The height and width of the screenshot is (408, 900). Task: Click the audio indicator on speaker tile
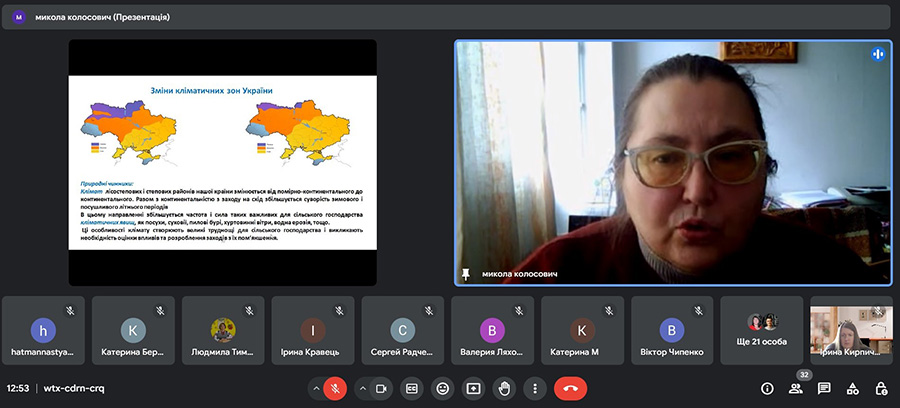click(x=878, y=54)
